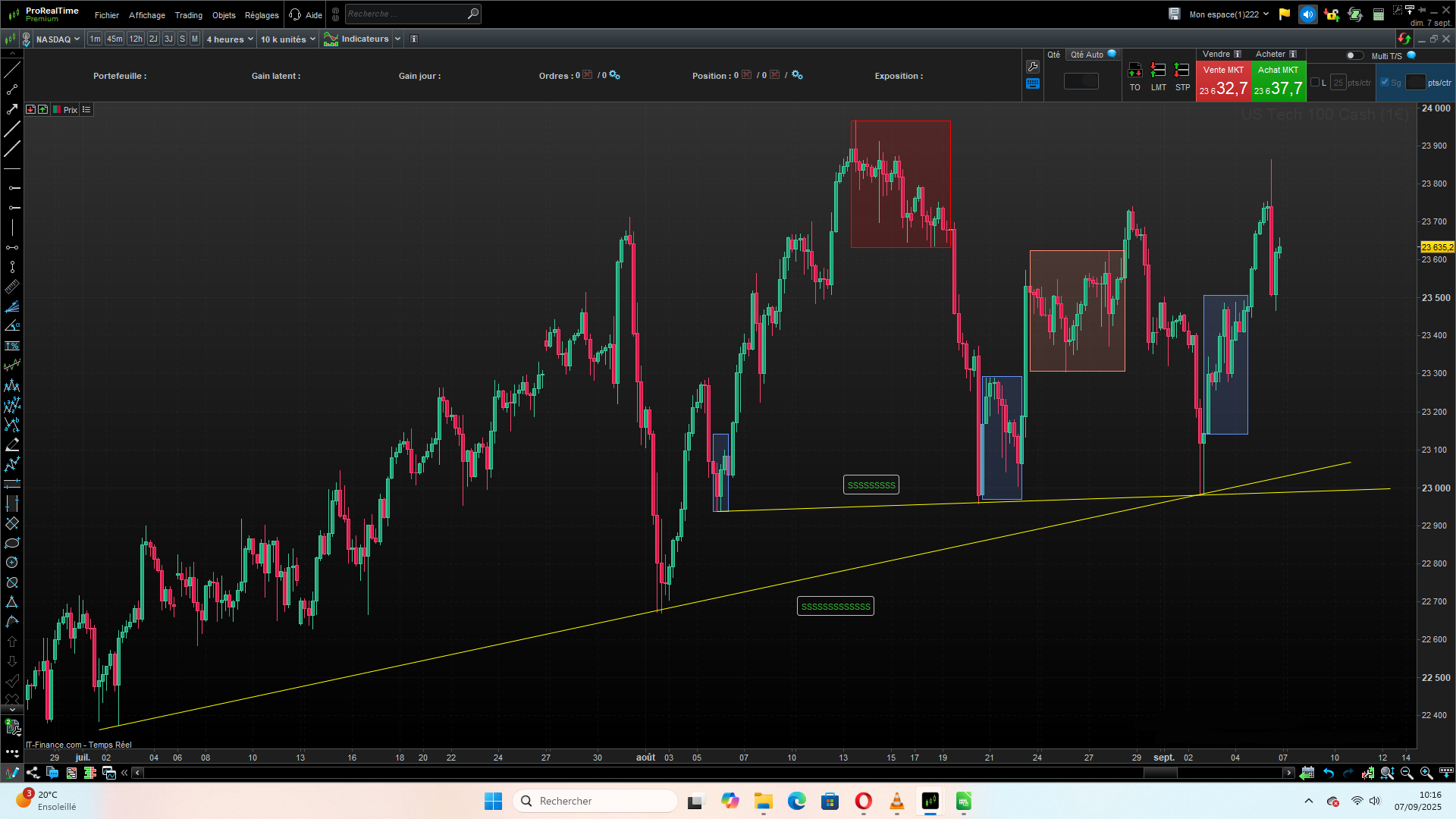Select the Fibonacci percentage tool
The width and height of the screenshot is (1456, 819).
tap(11, 346)
